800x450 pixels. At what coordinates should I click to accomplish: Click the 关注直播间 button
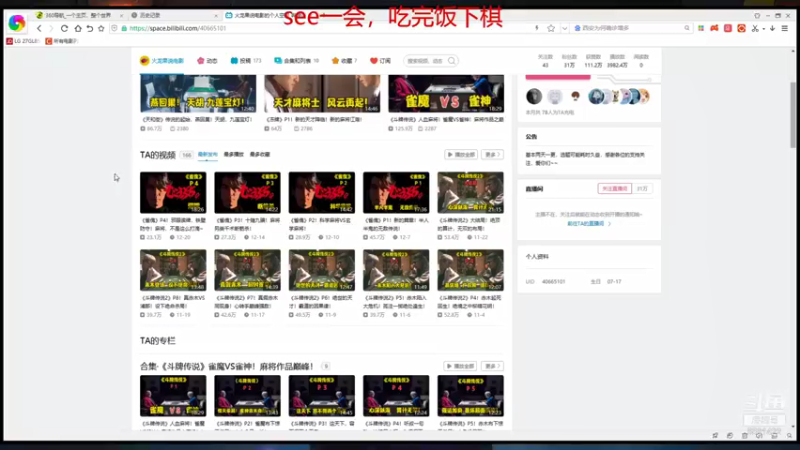[614, 189]
